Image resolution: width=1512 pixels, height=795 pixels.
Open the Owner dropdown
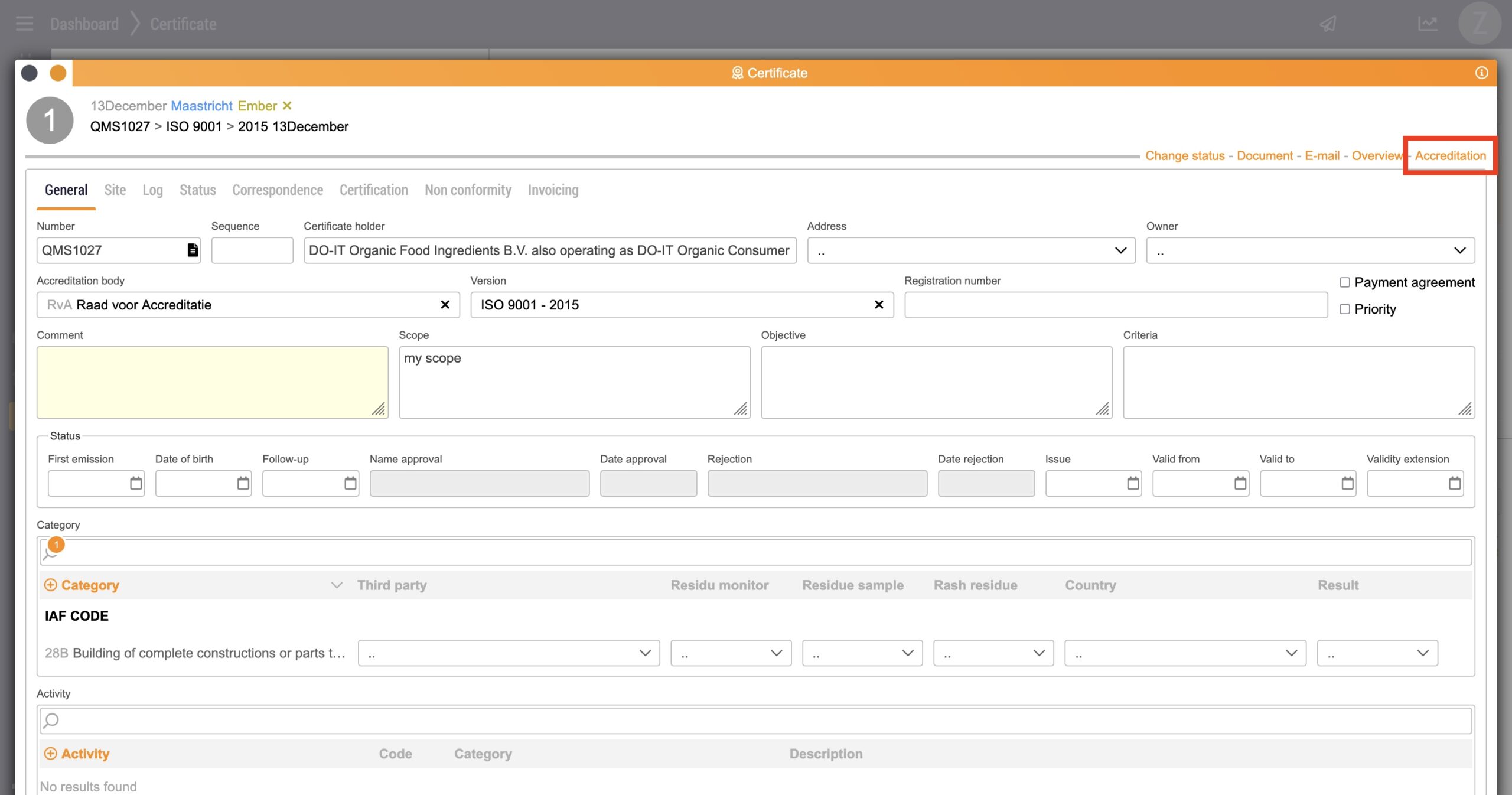click(1310, 250)
